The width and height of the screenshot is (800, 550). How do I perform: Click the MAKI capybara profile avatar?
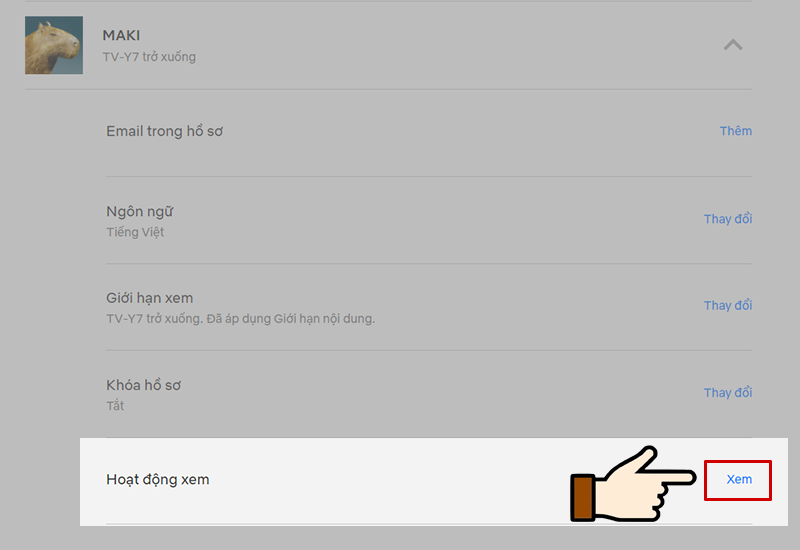pyautogui.click(x=54, y=45)
